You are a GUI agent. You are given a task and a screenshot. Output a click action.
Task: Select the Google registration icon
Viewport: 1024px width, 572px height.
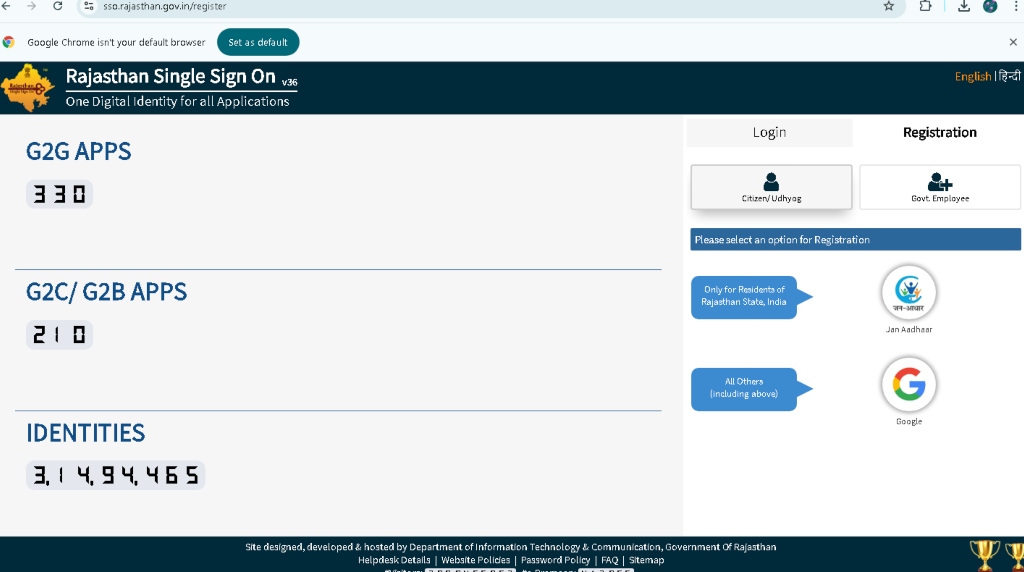[908, 384]
